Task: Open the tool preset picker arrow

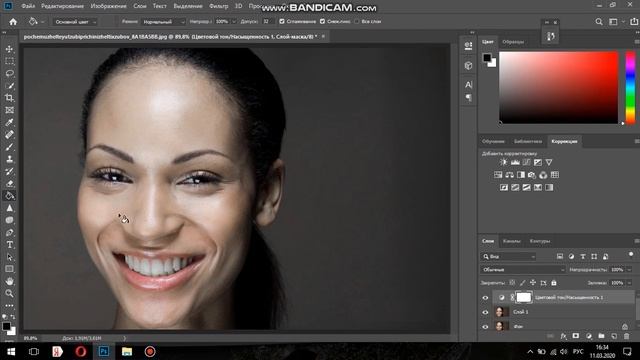Action: pyautogui.click(x=42, y=22)
